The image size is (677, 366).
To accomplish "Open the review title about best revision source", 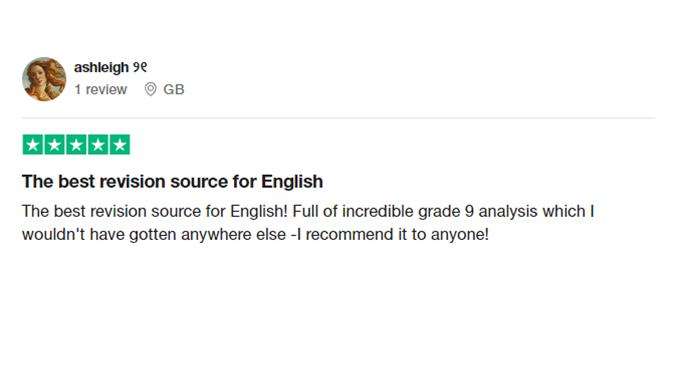I will tap(172, 181).
